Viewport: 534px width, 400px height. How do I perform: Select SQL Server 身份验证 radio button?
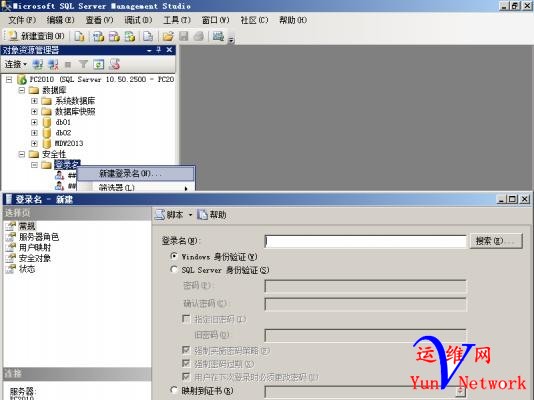click(x=174, y=270)
